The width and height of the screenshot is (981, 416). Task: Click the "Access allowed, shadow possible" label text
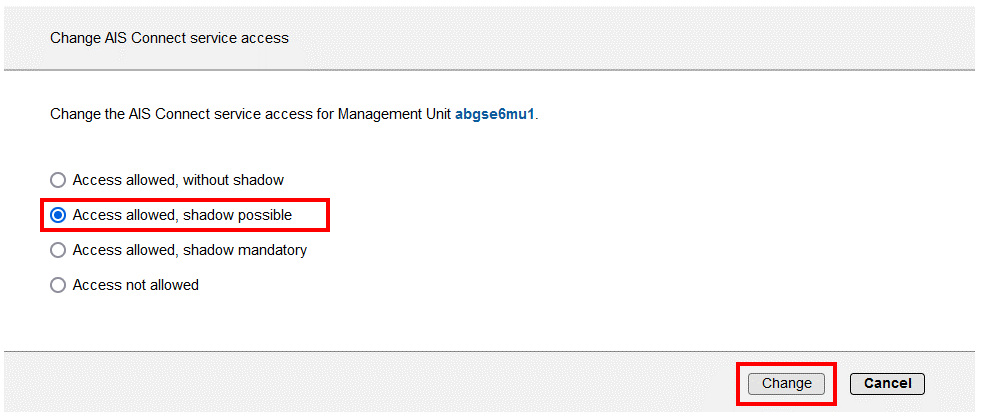pyautogui.click(x=182, y=215)
